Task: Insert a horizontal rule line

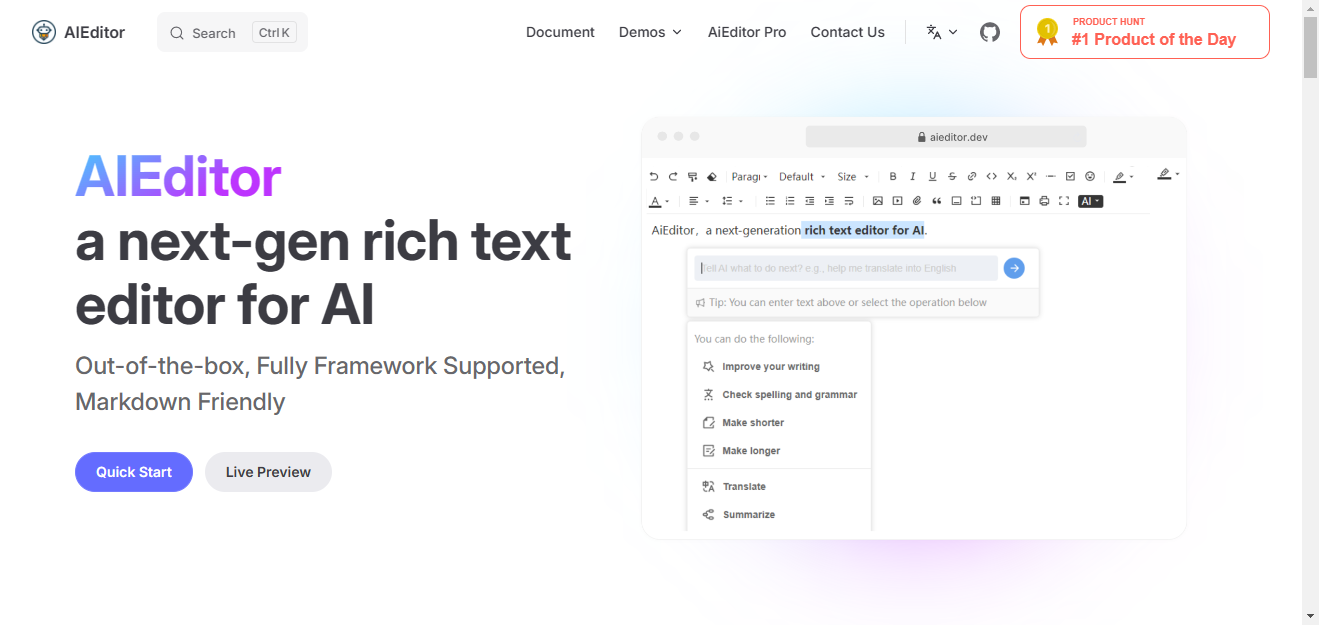Action: pyautogui.click(x=1050, y=177)
